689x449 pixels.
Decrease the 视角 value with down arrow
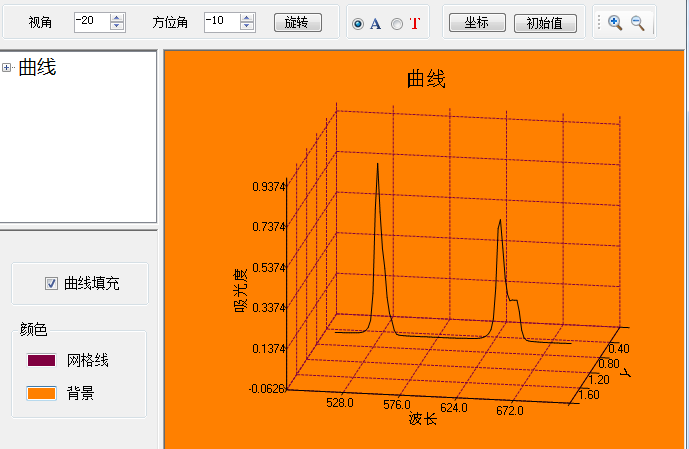[x=118, y=26]
